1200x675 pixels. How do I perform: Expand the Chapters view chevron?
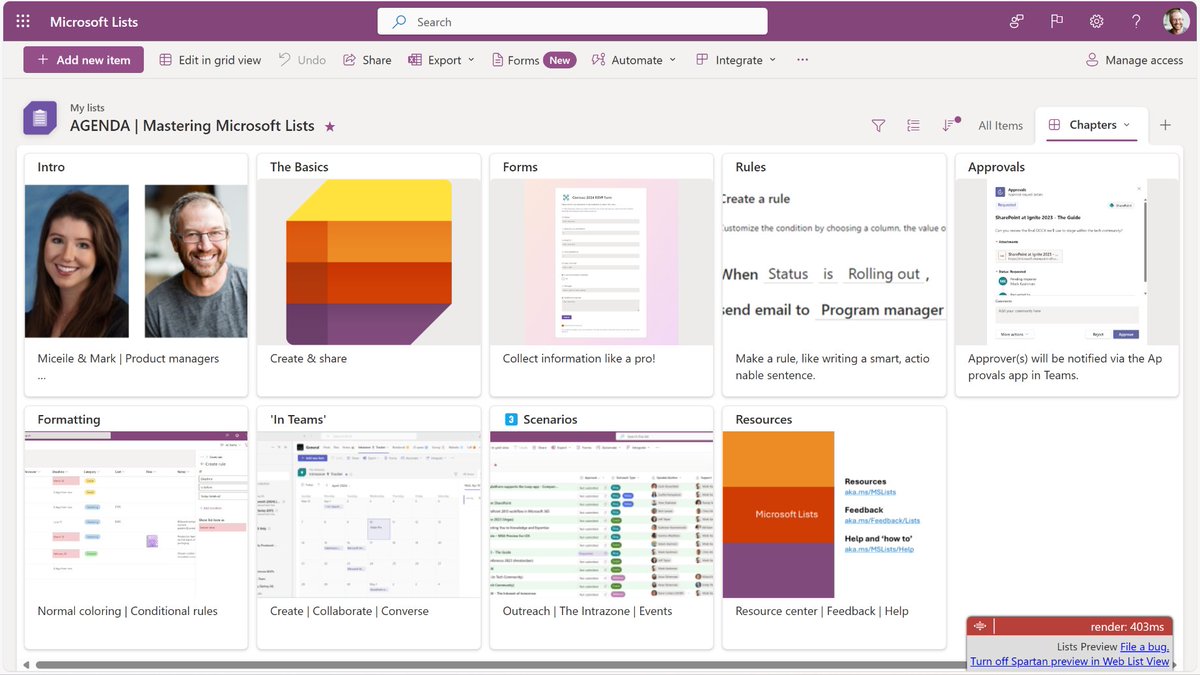pyautogui.click(x=1127, y=125)
